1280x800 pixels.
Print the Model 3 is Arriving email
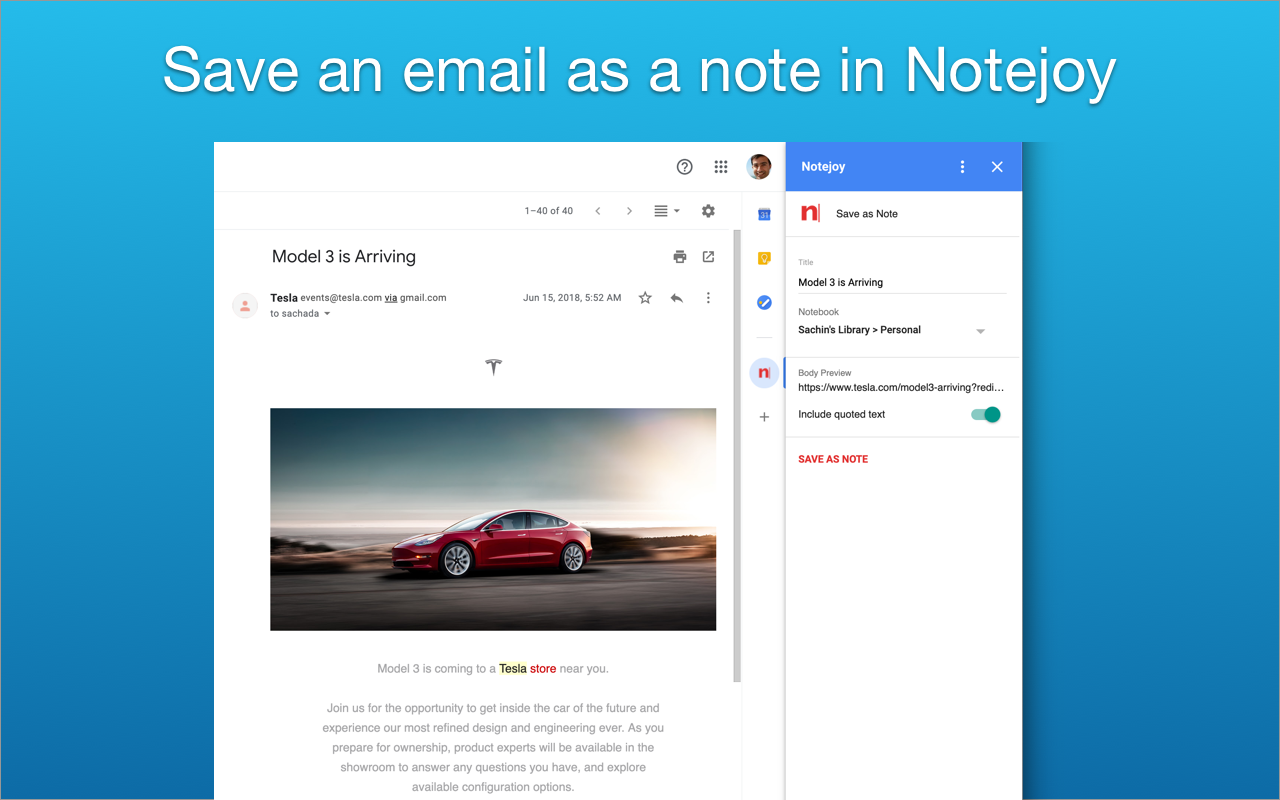tap(680, 257)
